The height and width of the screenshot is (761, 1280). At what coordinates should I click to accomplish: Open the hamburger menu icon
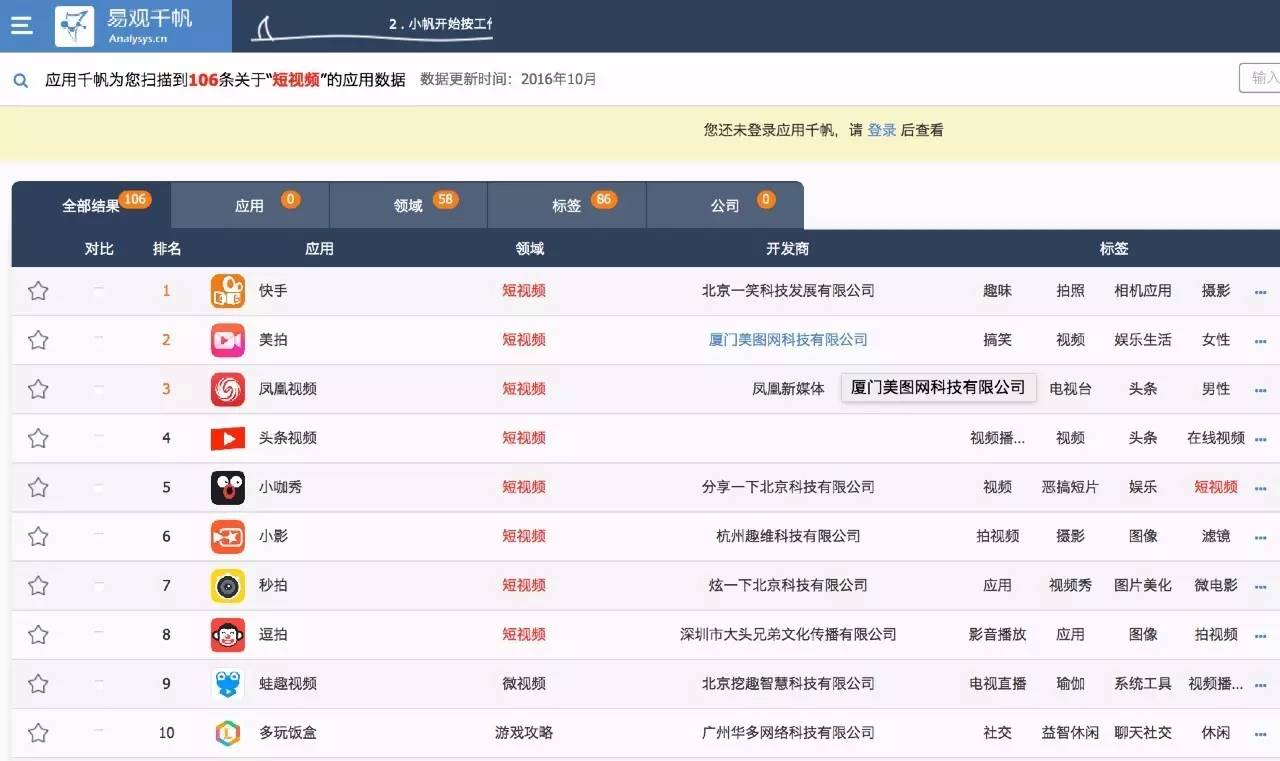point(21,26)
